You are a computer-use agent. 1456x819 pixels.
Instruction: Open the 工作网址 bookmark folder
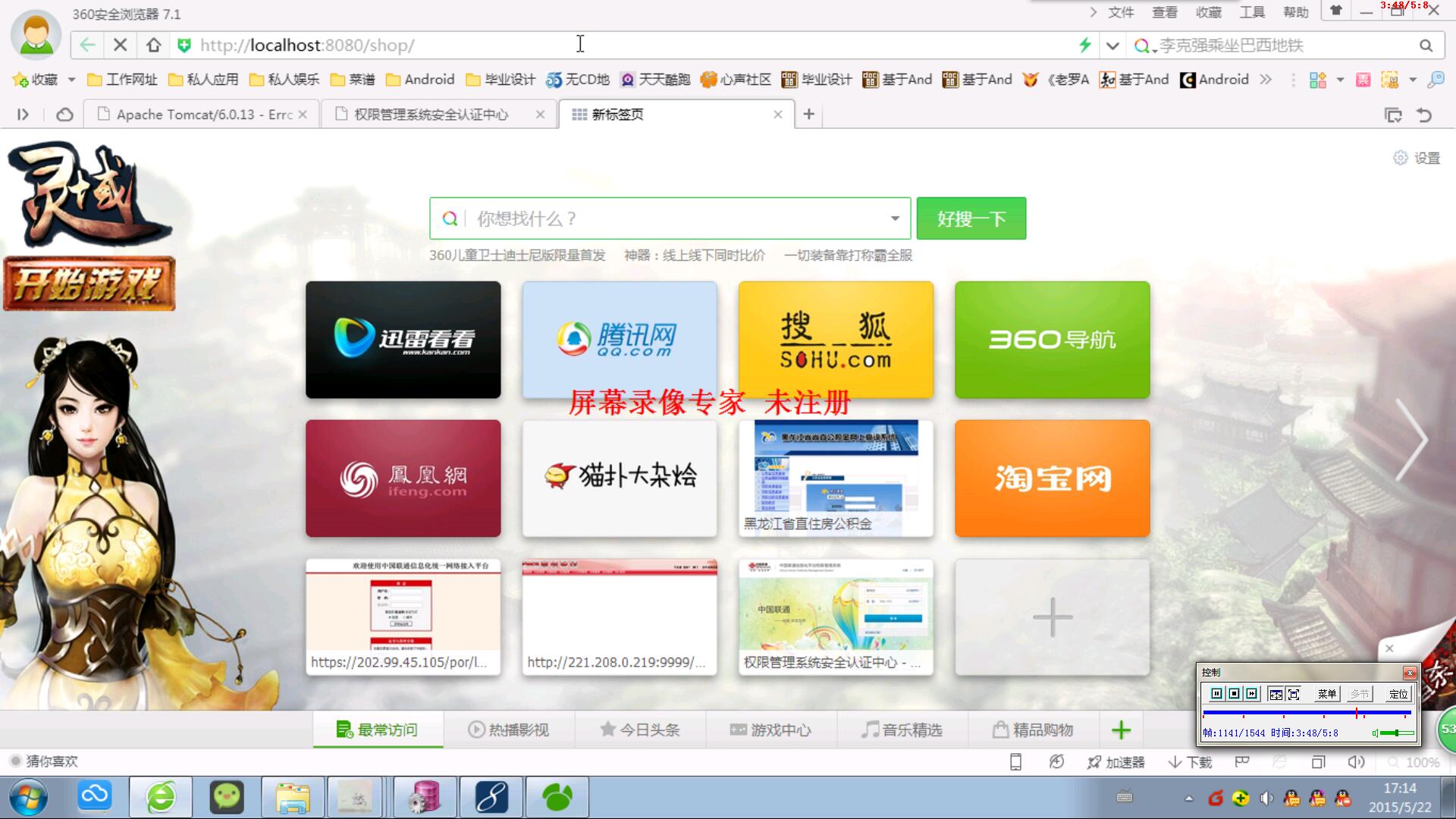pos(122,80)
